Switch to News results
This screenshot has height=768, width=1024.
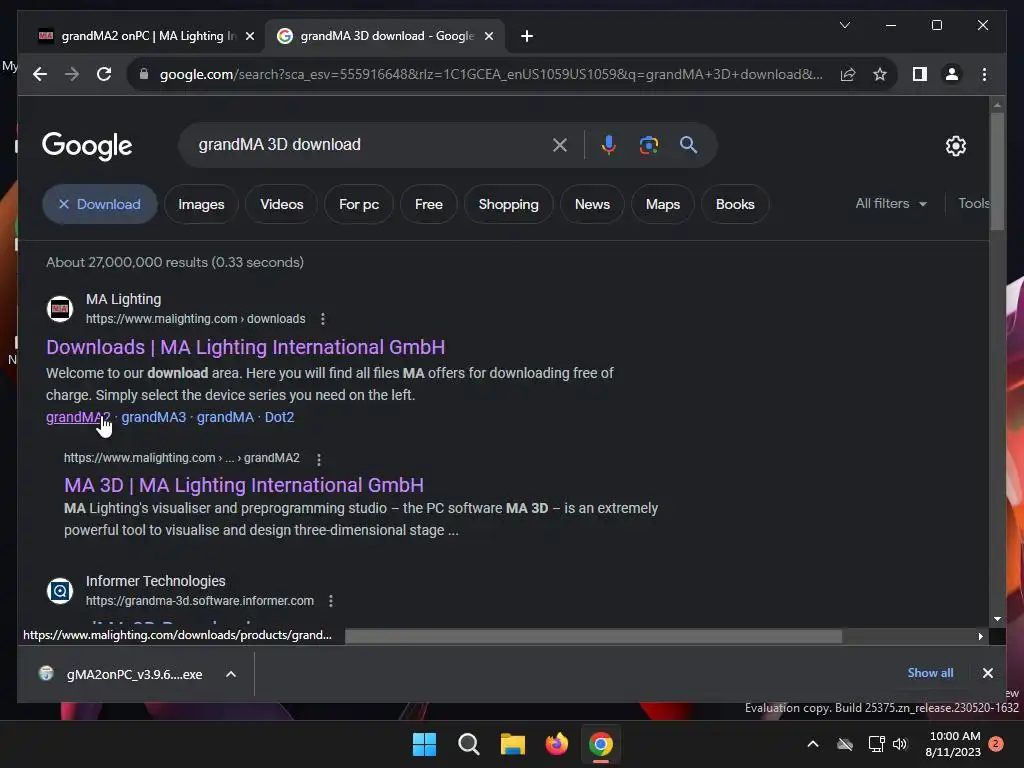point(592,204)
